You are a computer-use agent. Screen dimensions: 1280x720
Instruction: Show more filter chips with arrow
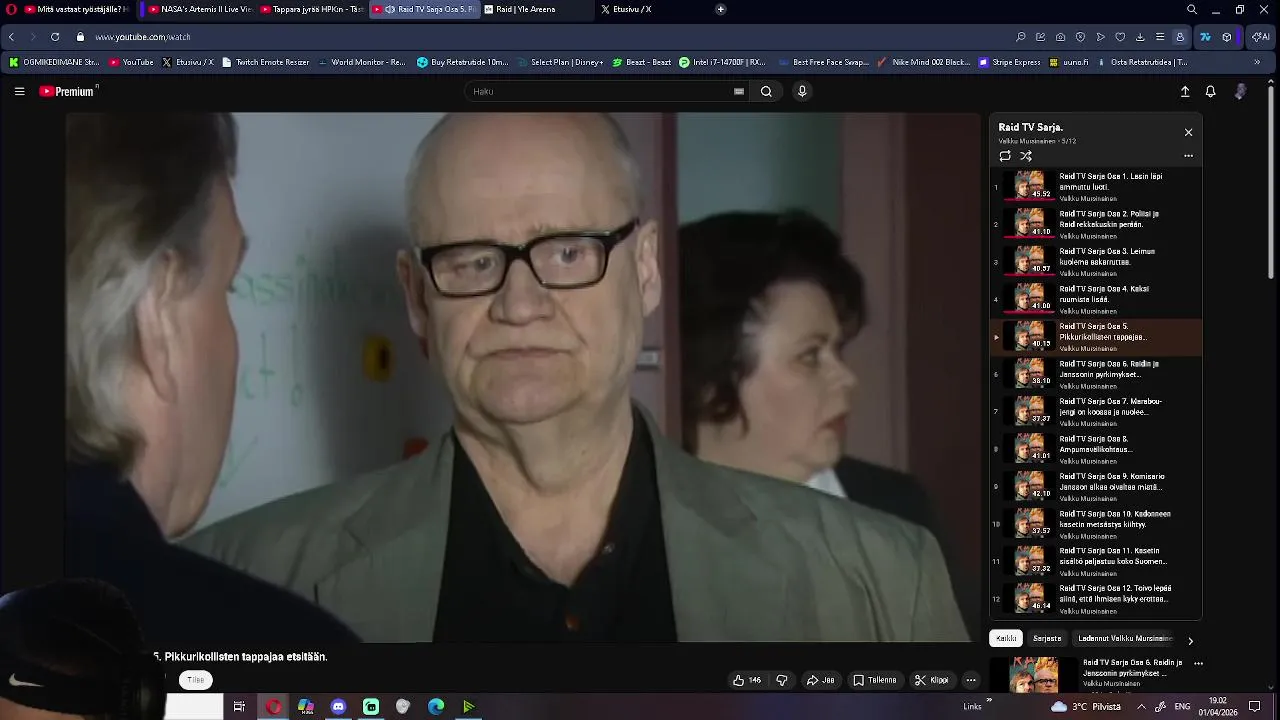click(x=1190, y=641)
